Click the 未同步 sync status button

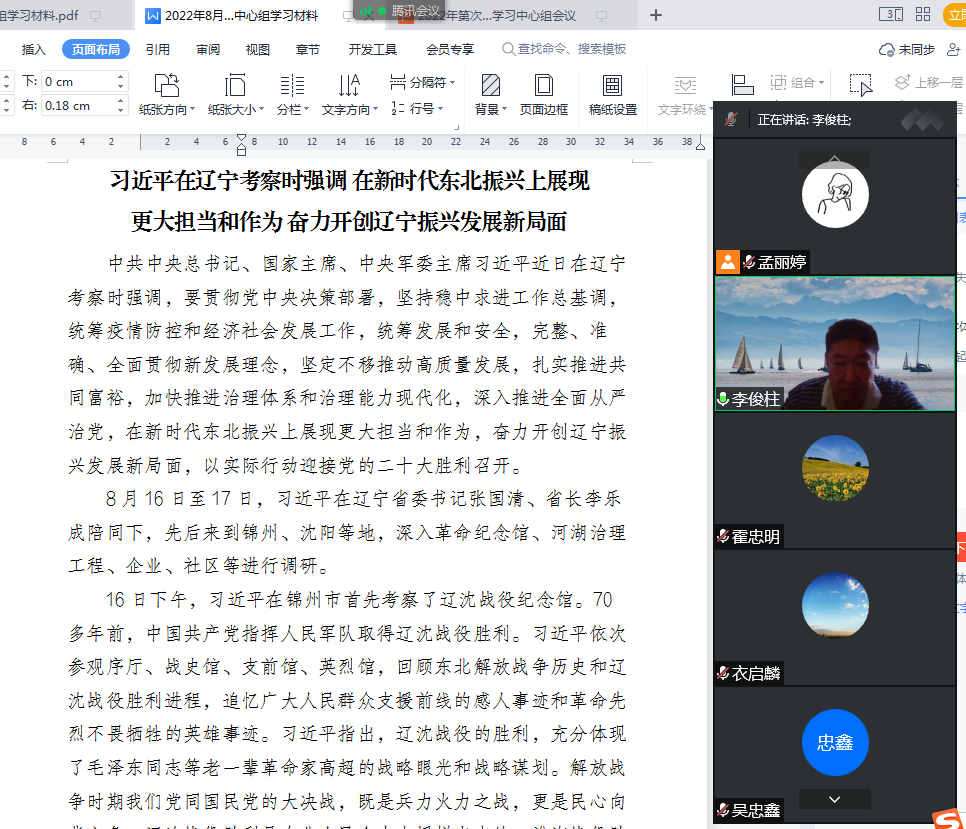coord(907,49)
